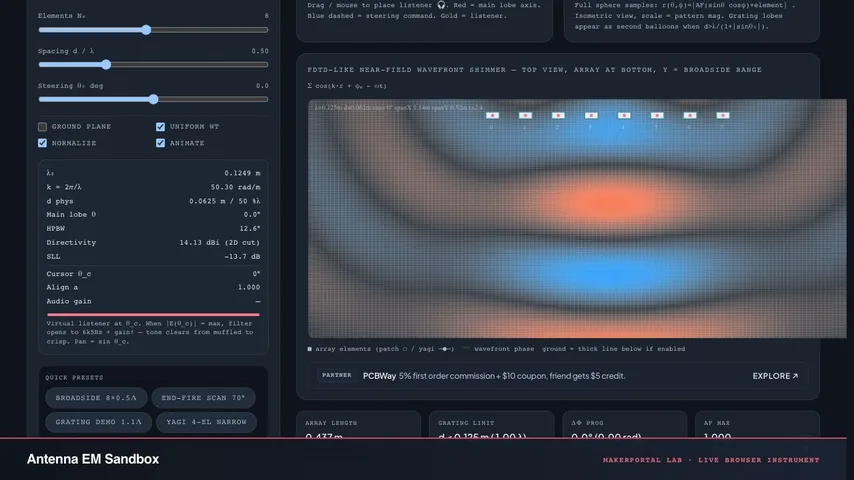The width and height of the screenshot is (854, 480).
Task: Click the yagi symbol in the legend
Action: pyautogui.click(x=446, y=349)
